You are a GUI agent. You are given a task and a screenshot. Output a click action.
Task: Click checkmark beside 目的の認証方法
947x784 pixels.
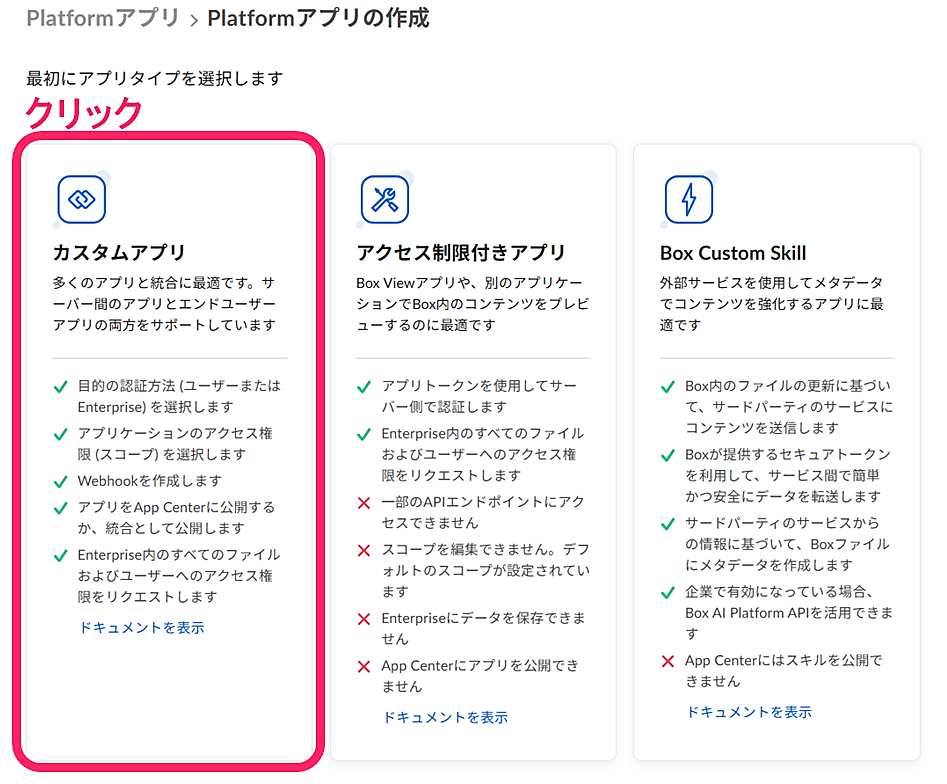coord(60,387)
